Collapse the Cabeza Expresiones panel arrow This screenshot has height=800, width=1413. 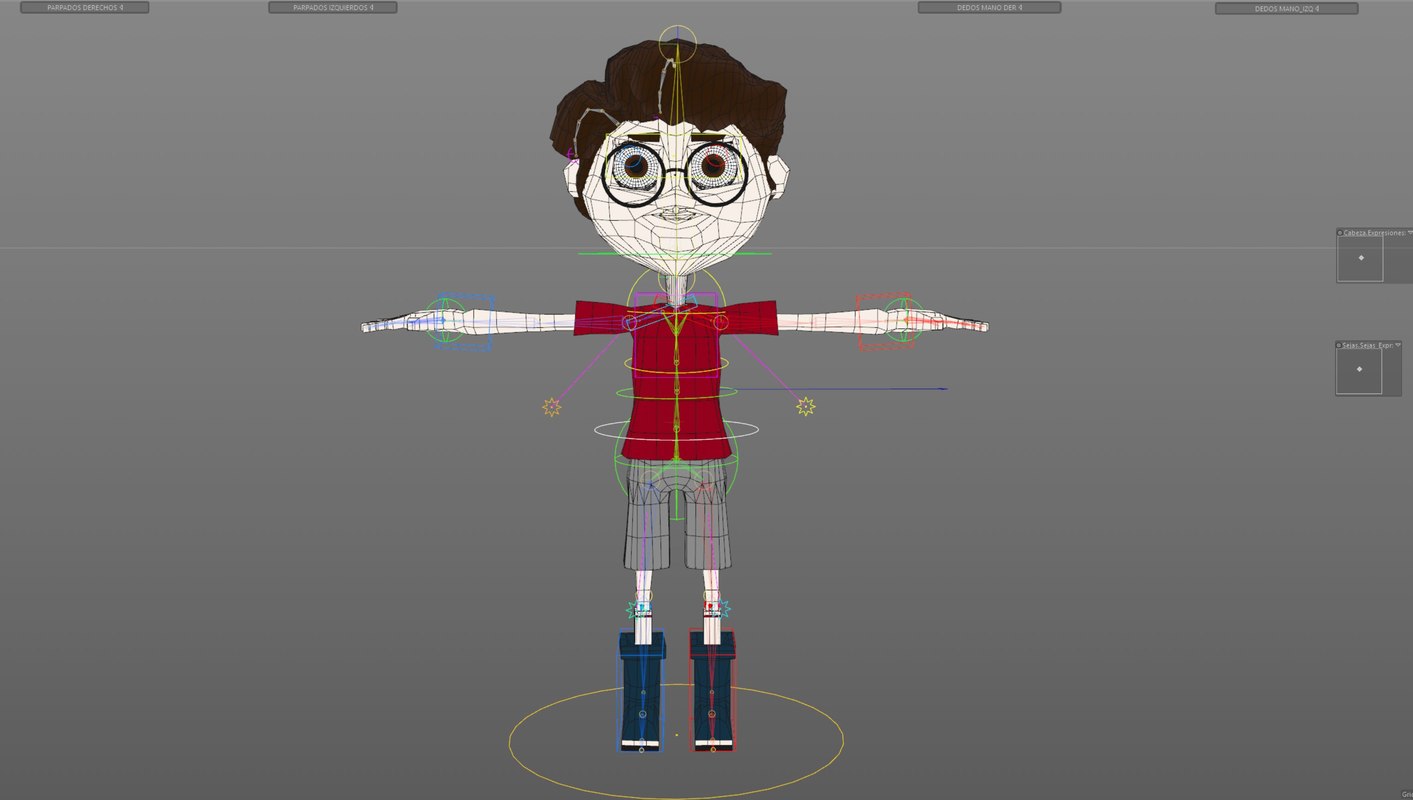click(1410, 232)
